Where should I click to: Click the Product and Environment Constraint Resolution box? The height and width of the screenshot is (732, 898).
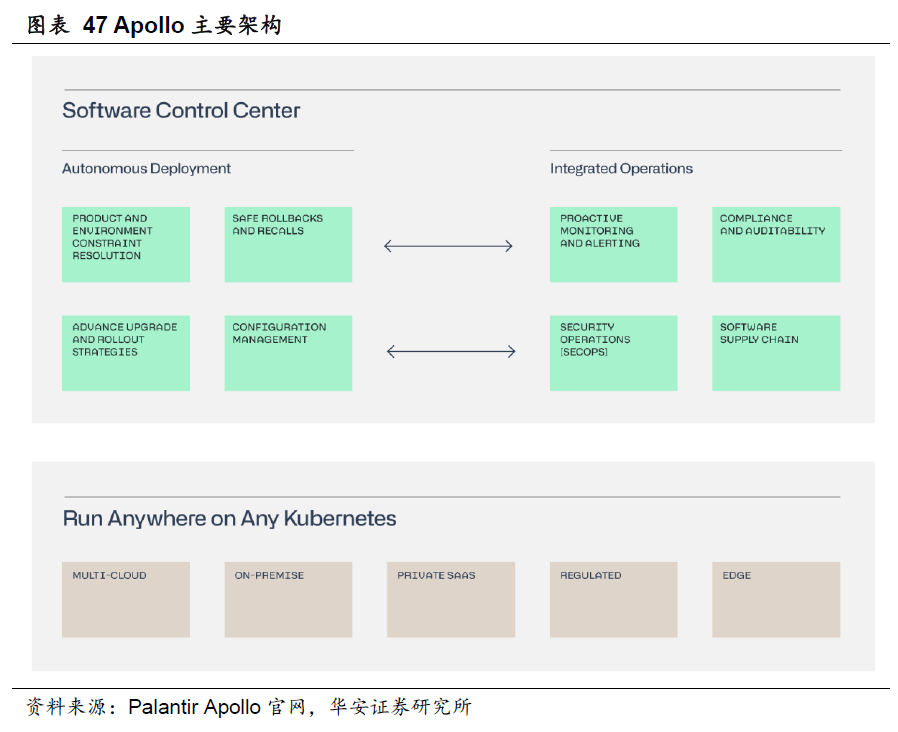(x=125, y=244)
